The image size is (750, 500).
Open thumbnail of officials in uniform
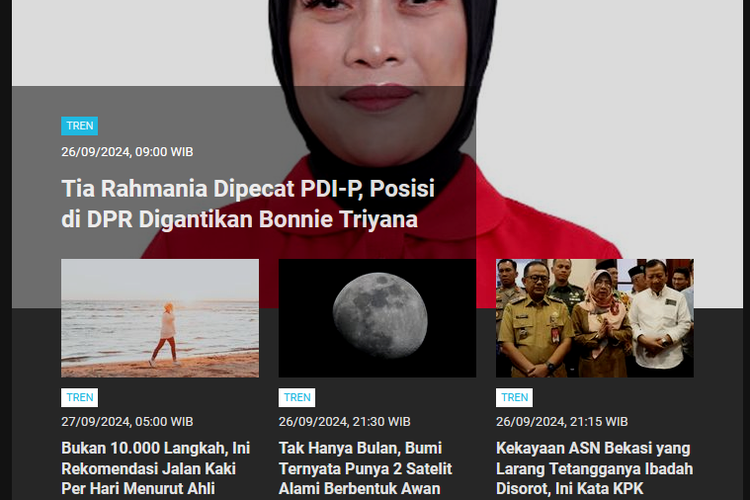(595, 318)
